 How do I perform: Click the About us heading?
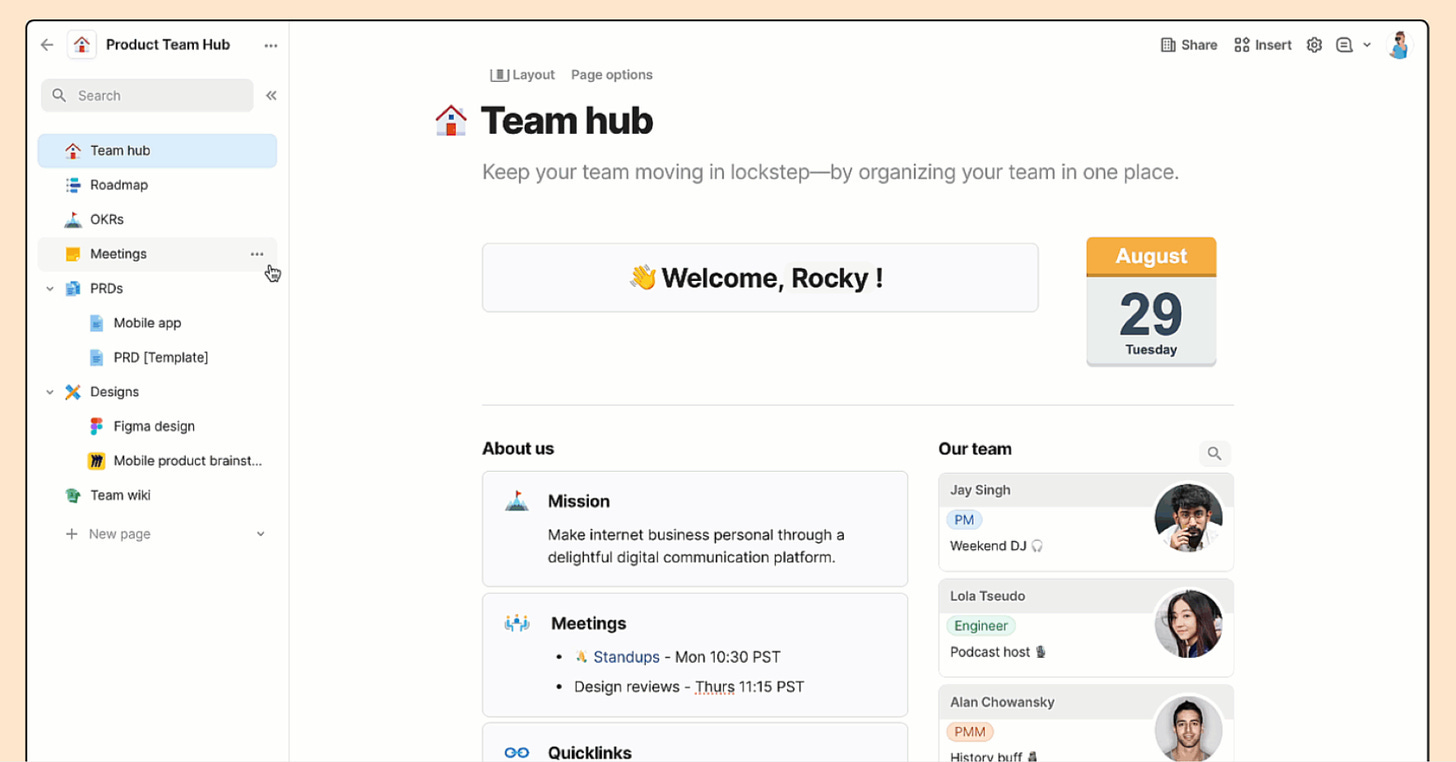[x=518, y=449]
